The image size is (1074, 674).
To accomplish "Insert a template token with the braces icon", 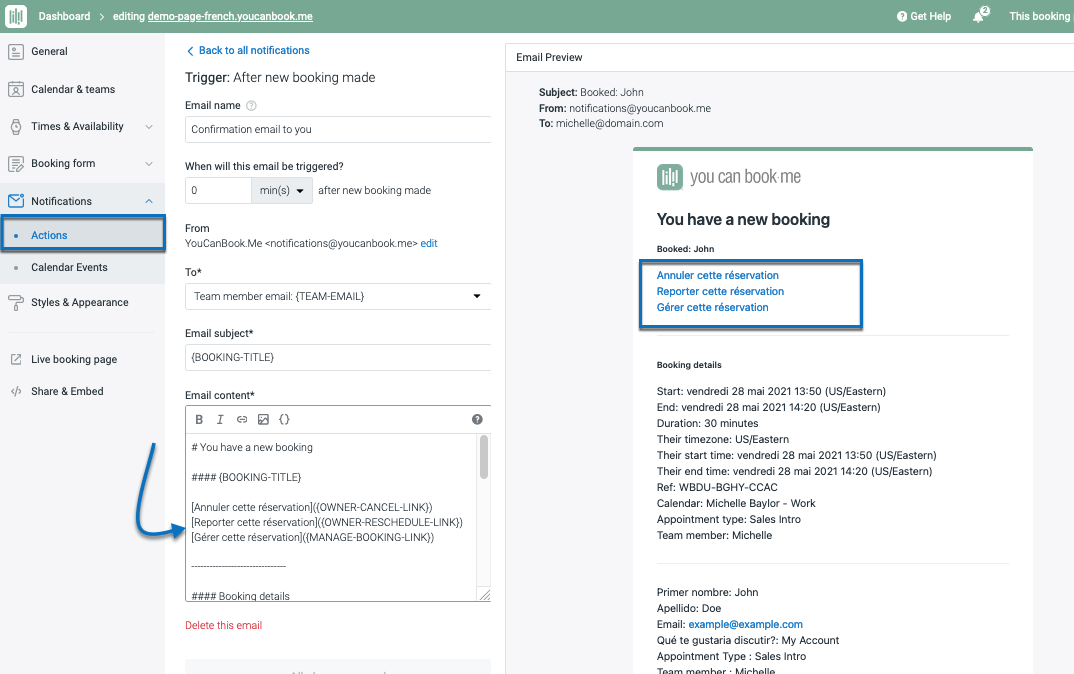I will (284, 419).
